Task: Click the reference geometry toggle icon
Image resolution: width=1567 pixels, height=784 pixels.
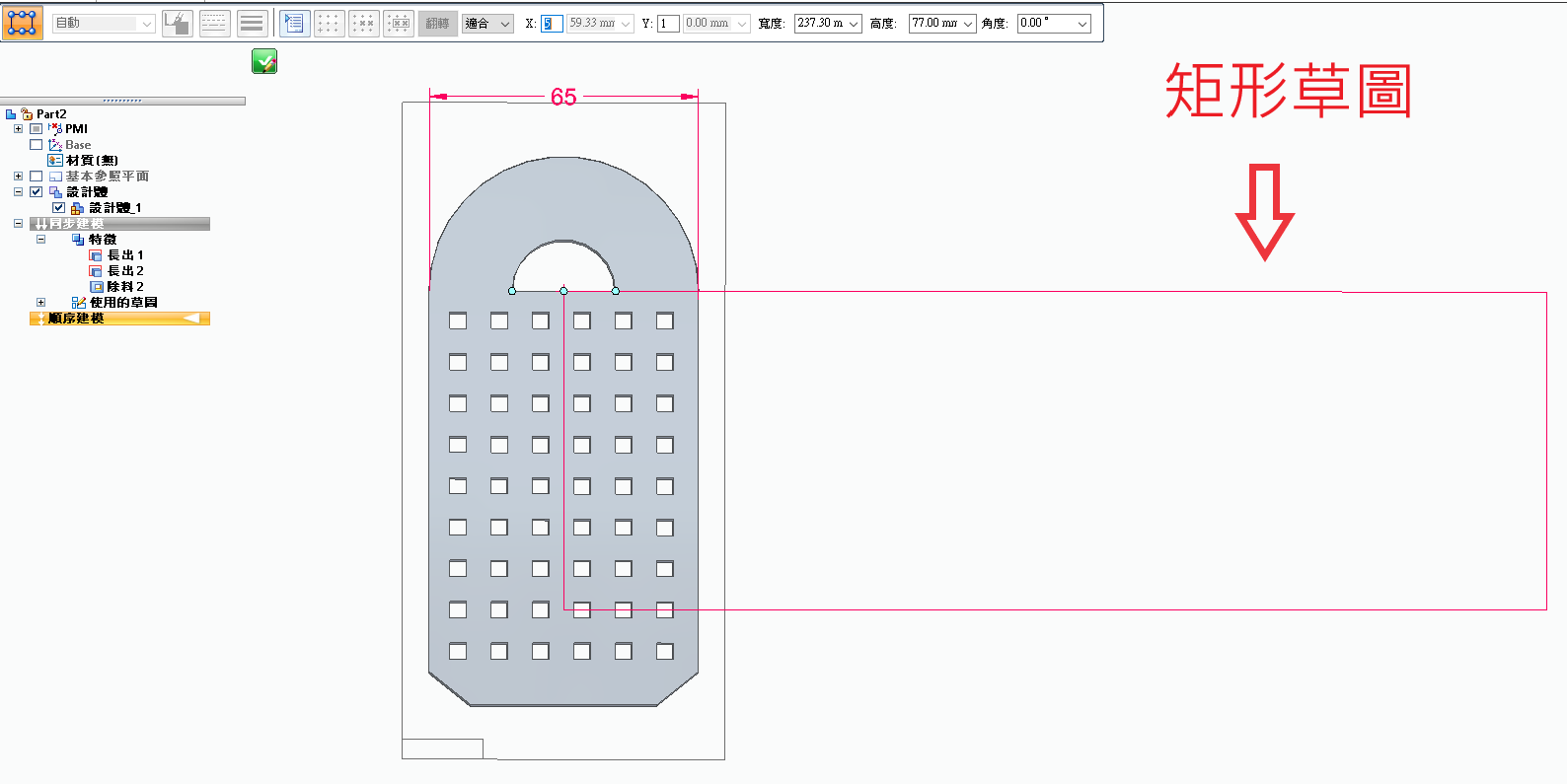Action: (x=178, y=24)
